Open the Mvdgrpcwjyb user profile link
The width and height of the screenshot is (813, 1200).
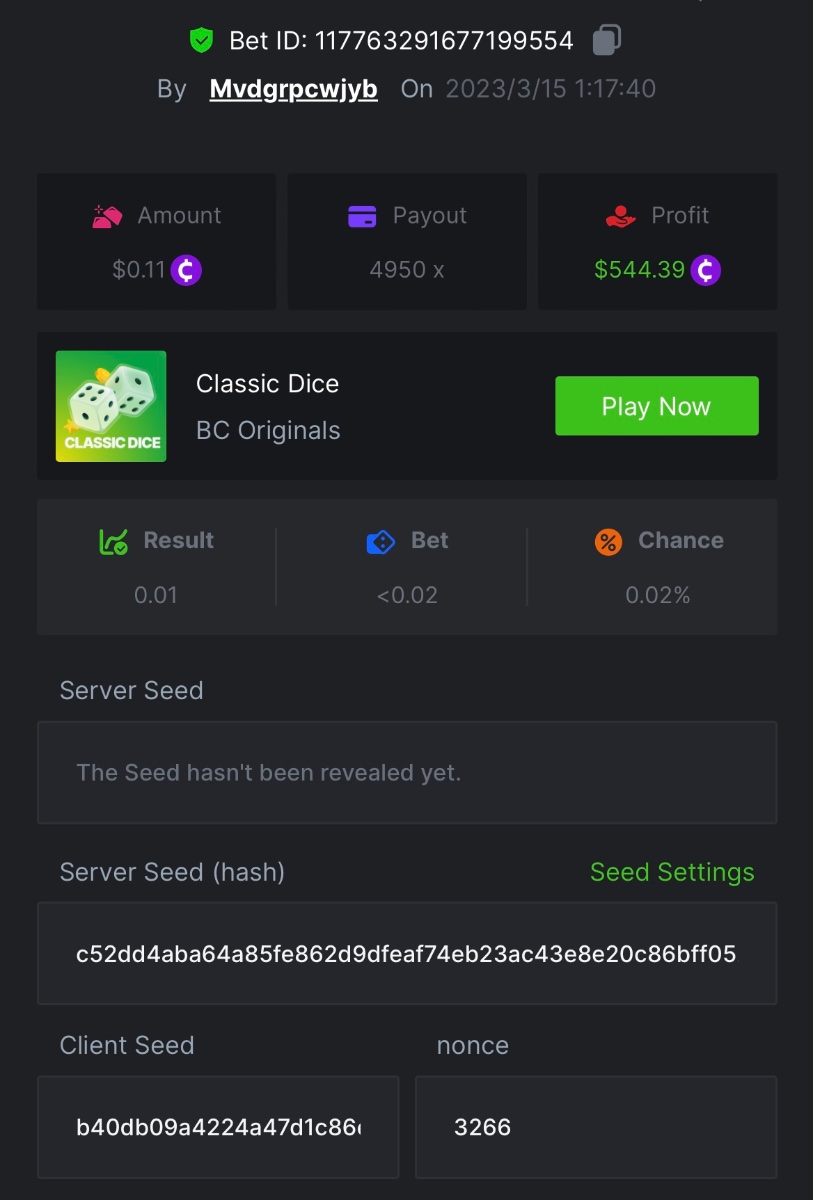tap(293, 89)
